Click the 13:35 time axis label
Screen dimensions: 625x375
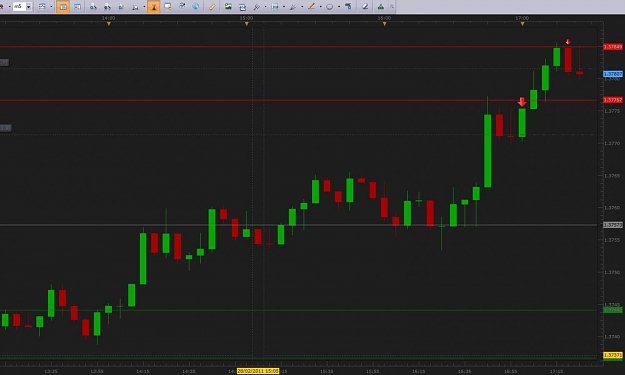pos(51,371)
